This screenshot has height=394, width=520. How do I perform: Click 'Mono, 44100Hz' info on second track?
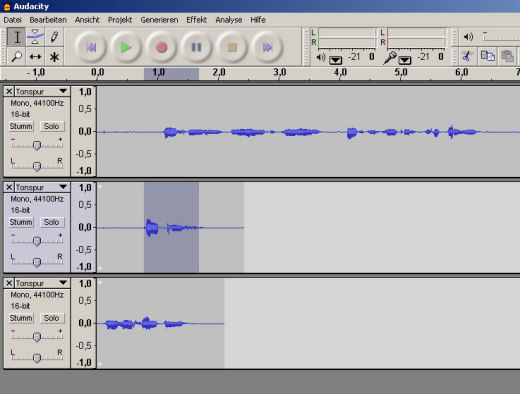37,199
